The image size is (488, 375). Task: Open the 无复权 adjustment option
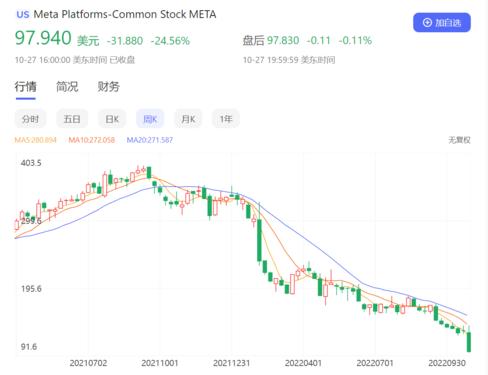tap(459, 140)
